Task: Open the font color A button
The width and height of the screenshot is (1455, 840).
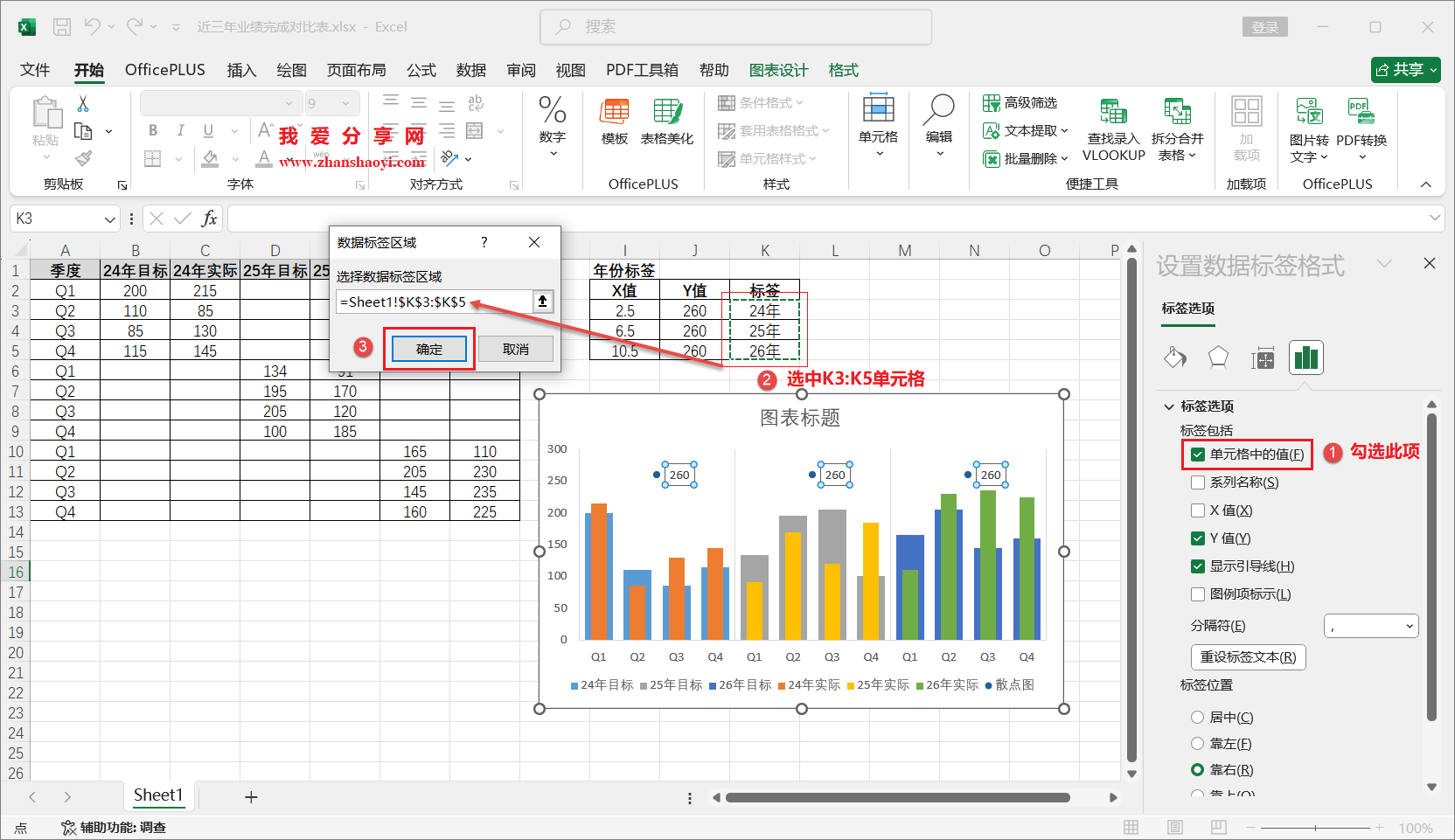Action: pyautogui.click(x=264, y=158)
